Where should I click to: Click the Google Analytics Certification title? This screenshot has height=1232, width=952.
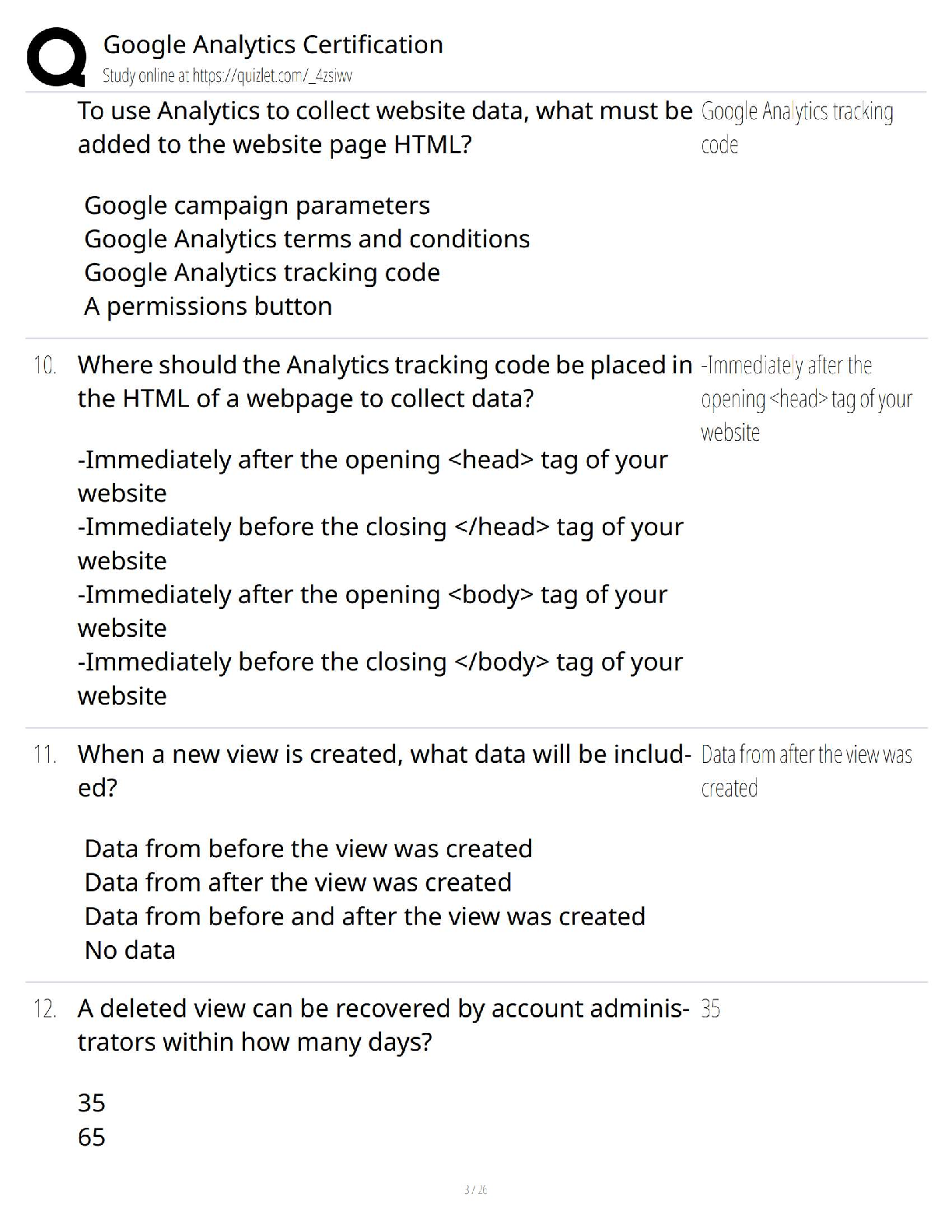point(273,44)
